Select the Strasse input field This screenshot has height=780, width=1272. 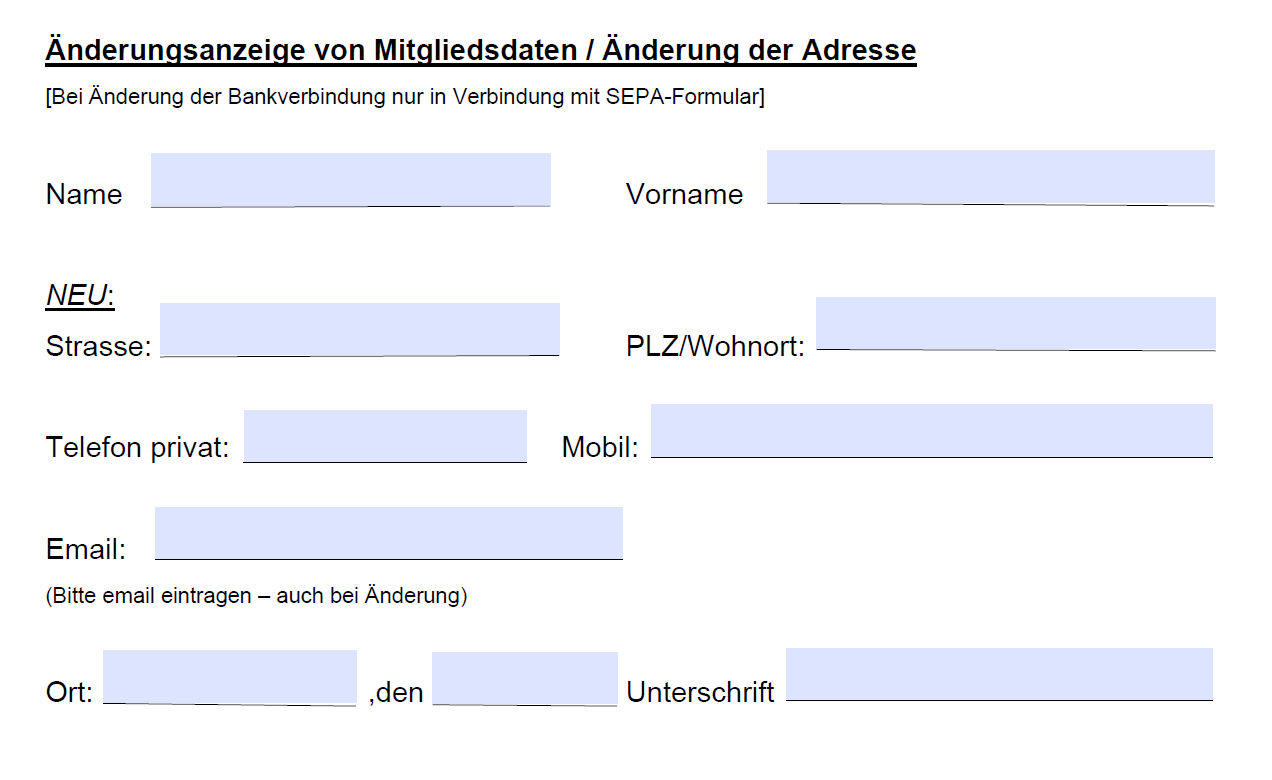(360, 328)
